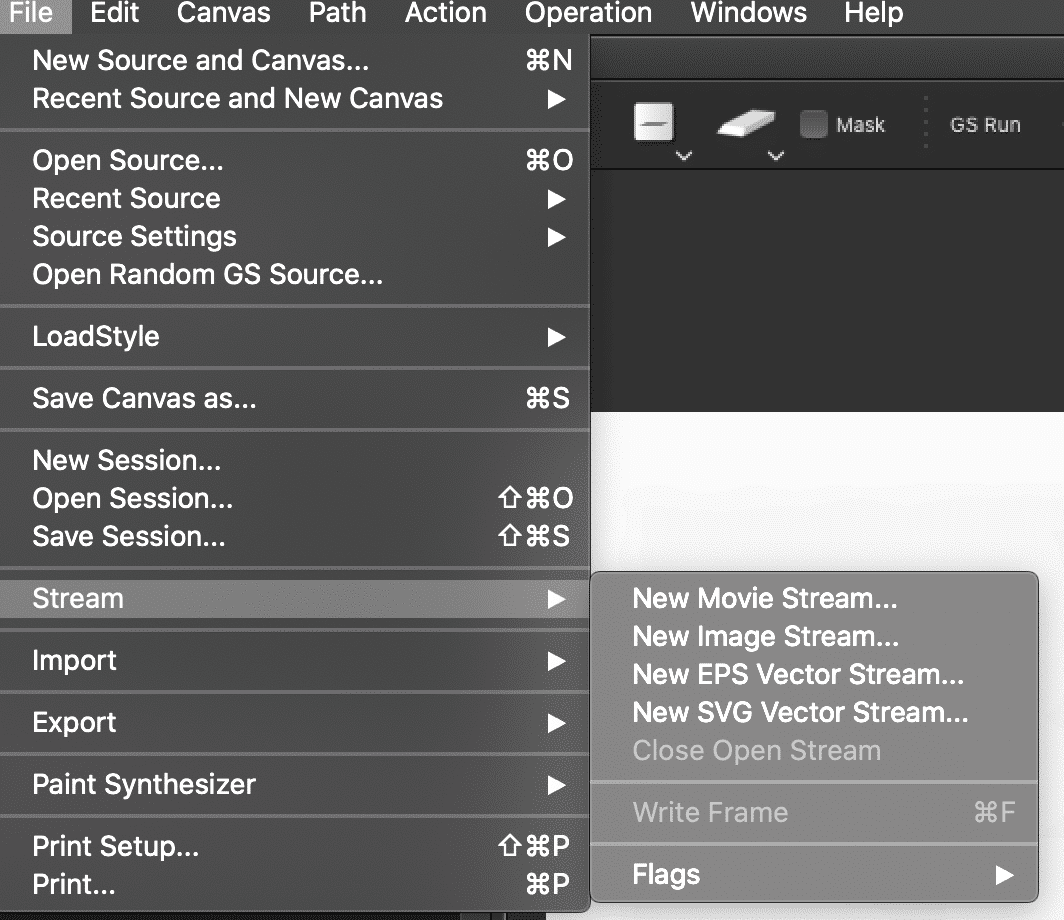Expand the Recent Source submenu
Viewport: 1064px width, 920px height.
[294, 199]
